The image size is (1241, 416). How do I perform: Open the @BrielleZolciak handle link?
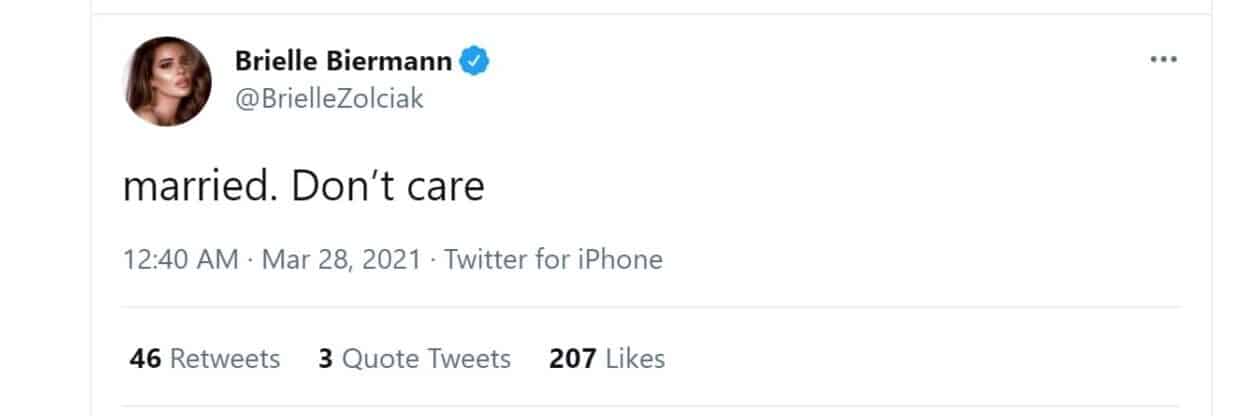329,99
